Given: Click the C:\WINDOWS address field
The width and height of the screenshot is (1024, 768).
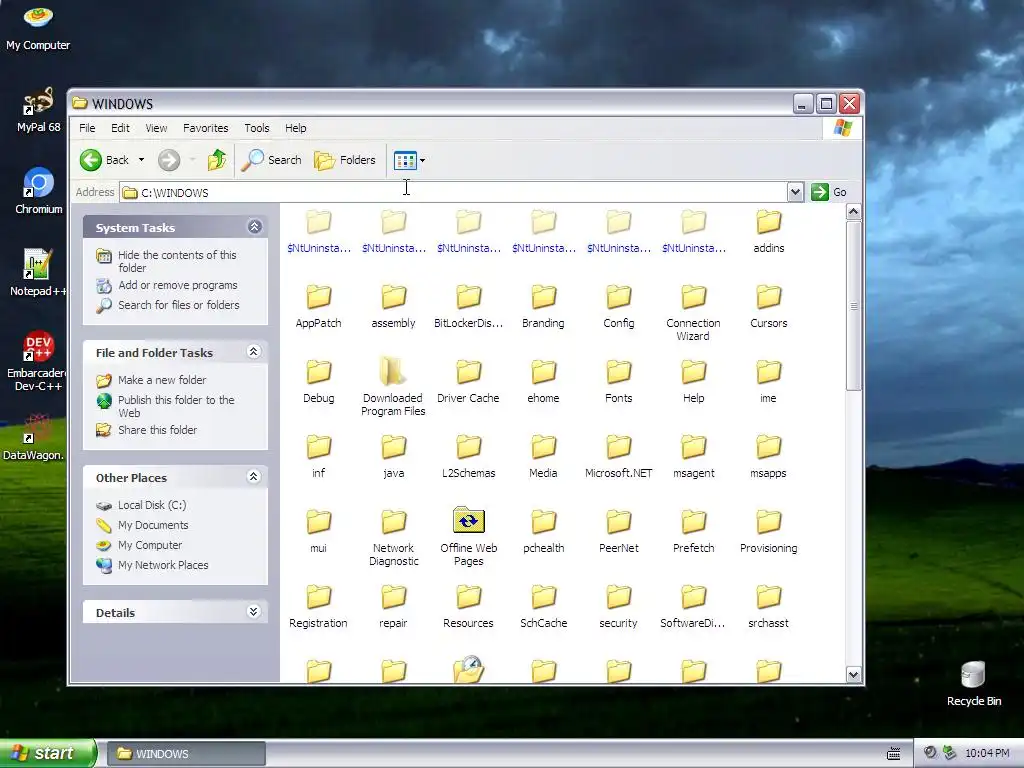Looking at the screenshot, I should [x=454, y=192].
